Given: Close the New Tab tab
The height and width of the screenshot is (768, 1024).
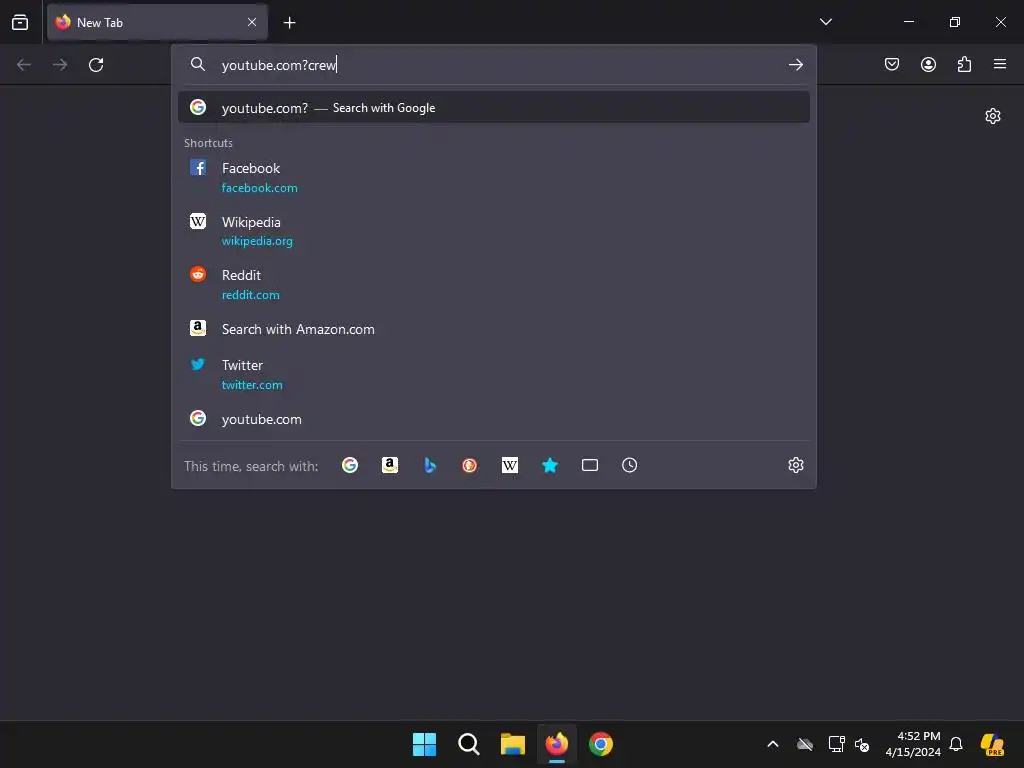Looking at the screenshot, I should (x=252, y=22).
